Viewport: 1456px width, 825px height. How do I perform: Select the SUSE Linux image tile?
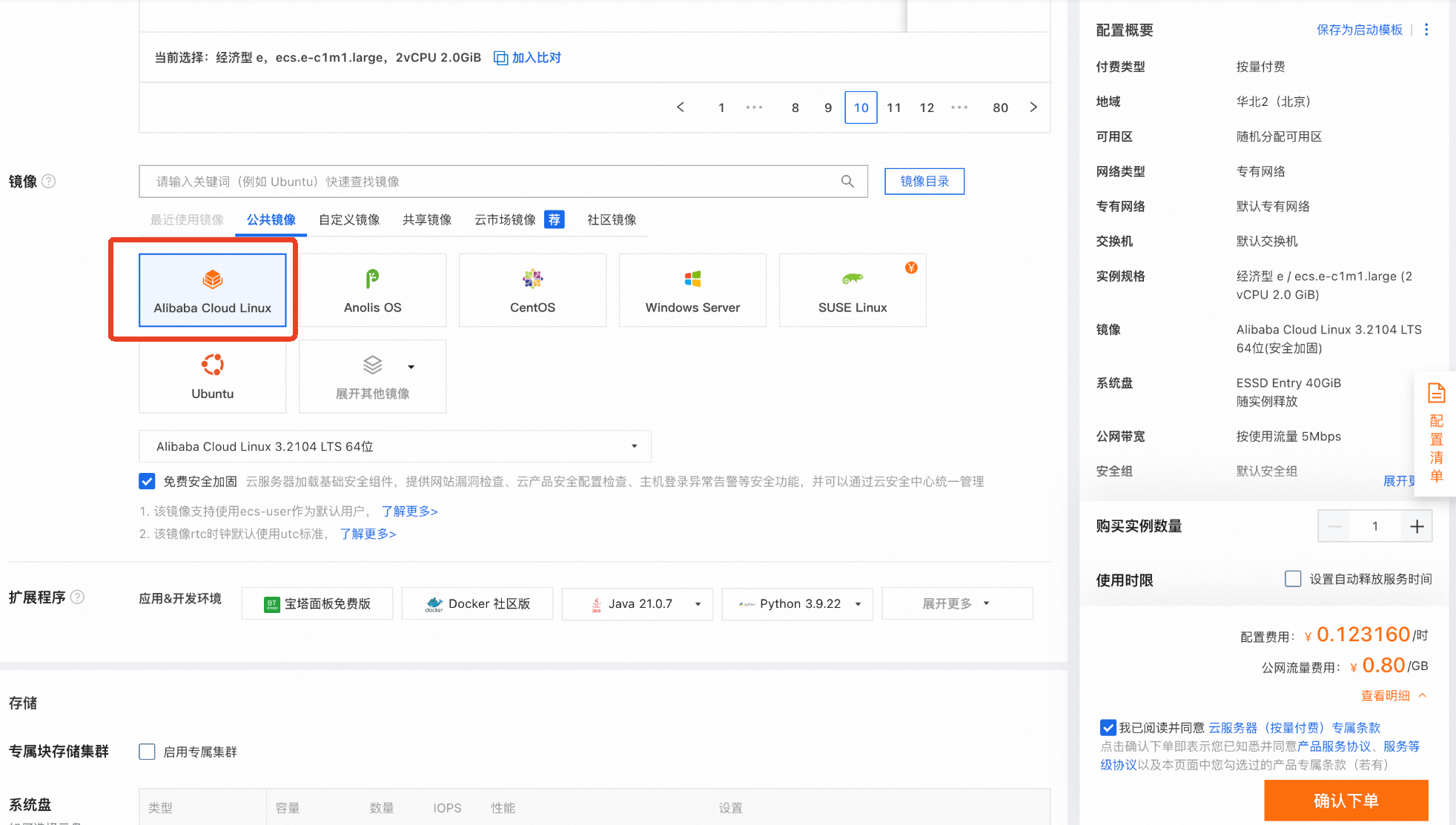coord(853,290)
